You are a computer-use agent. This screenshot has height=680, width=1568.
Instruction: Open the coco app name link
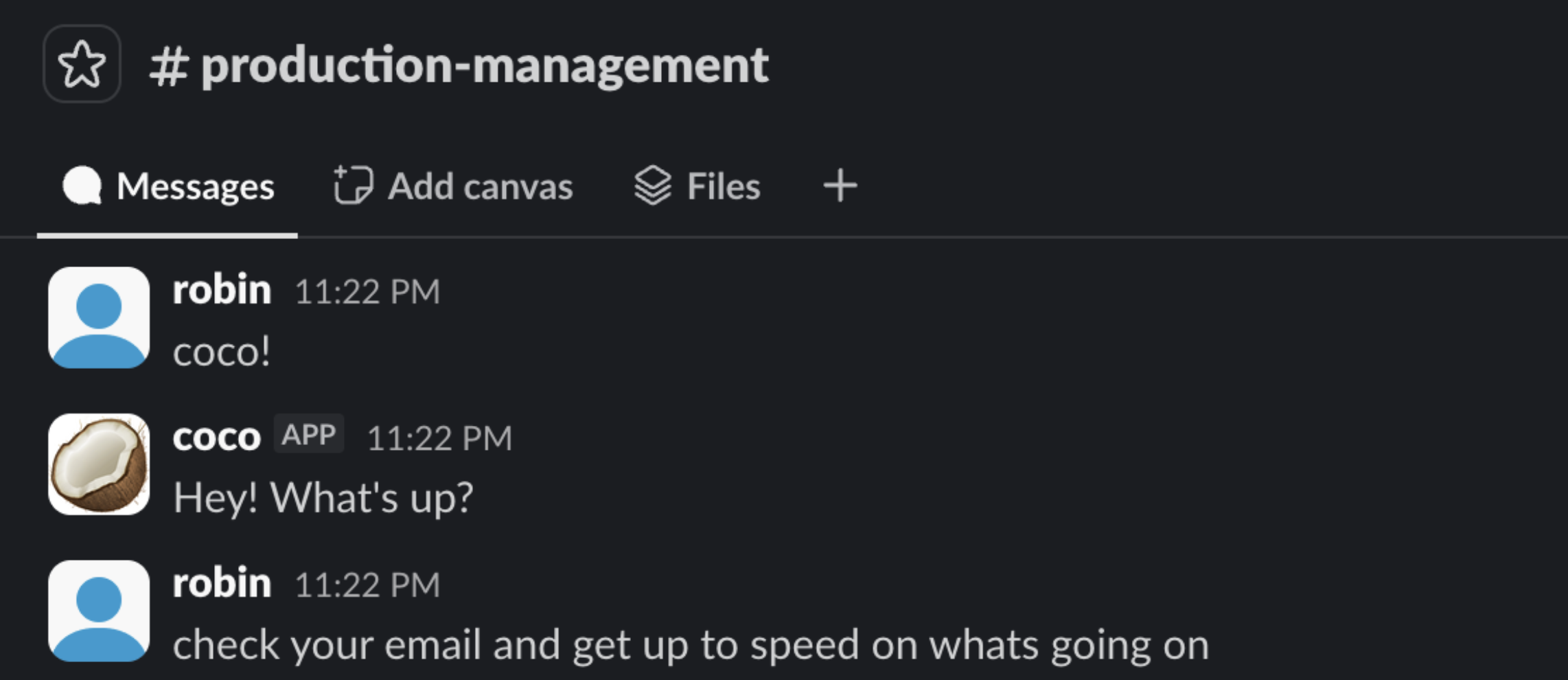[216, 437]
